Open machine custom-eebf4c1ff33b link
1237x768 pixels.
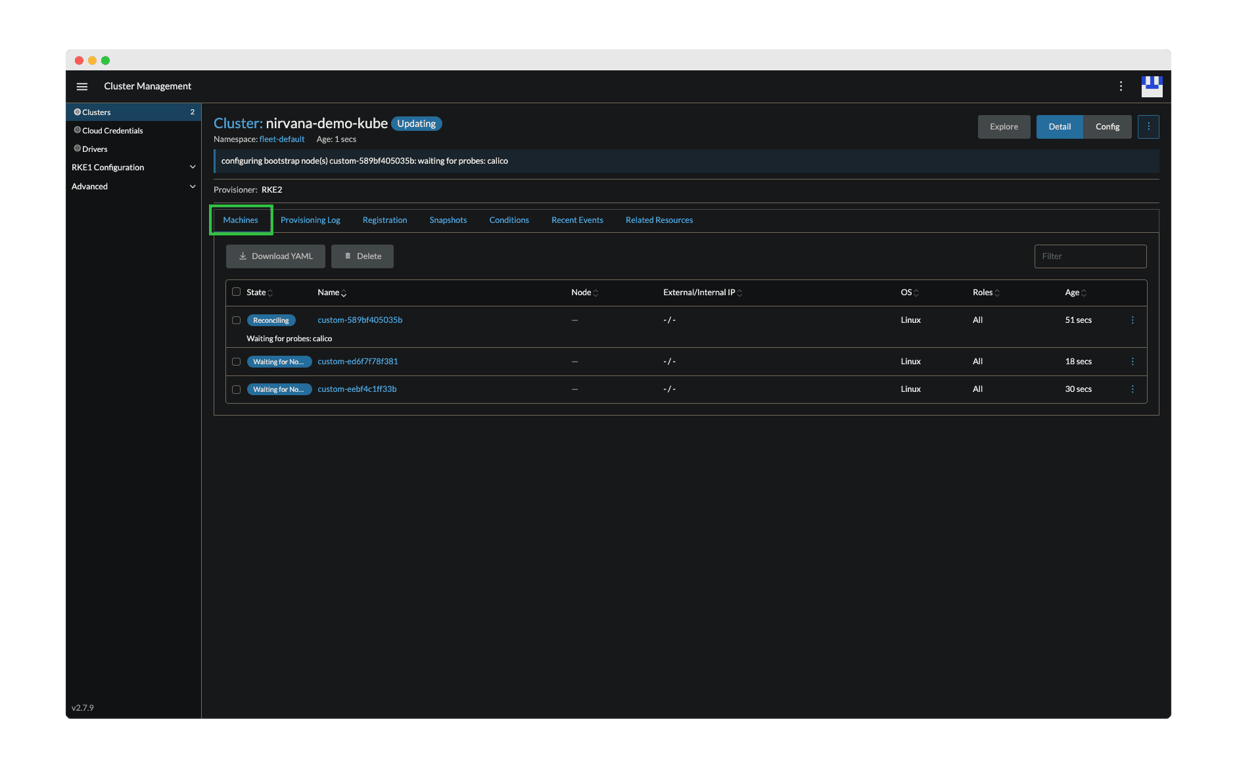pyautogui.click(x=357, y=389)
